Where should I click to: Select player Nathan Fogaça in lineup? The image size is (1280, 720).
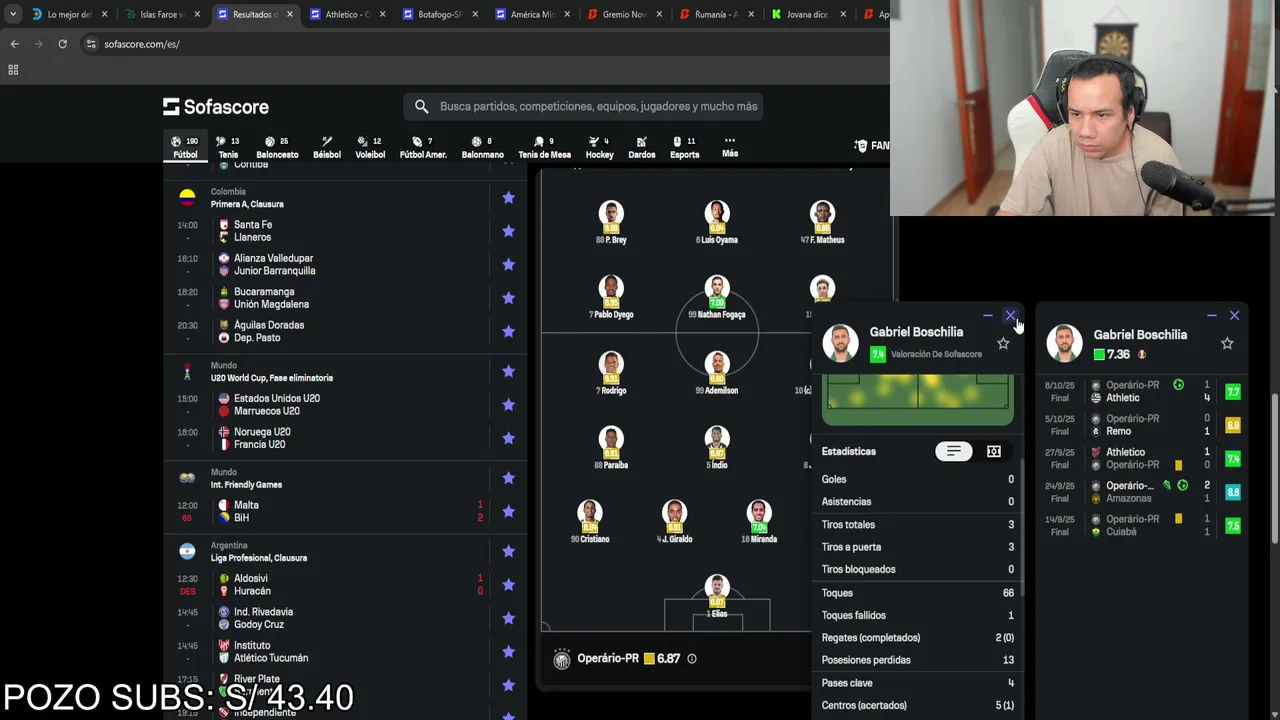717,297
